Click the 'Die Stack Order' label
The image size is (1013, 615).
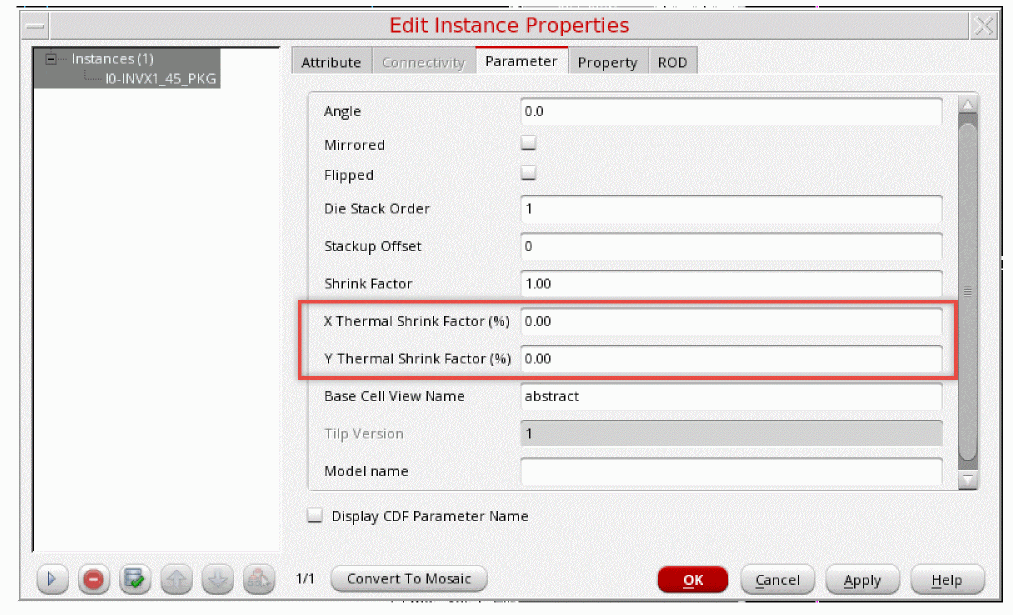(x=377, y=209)
